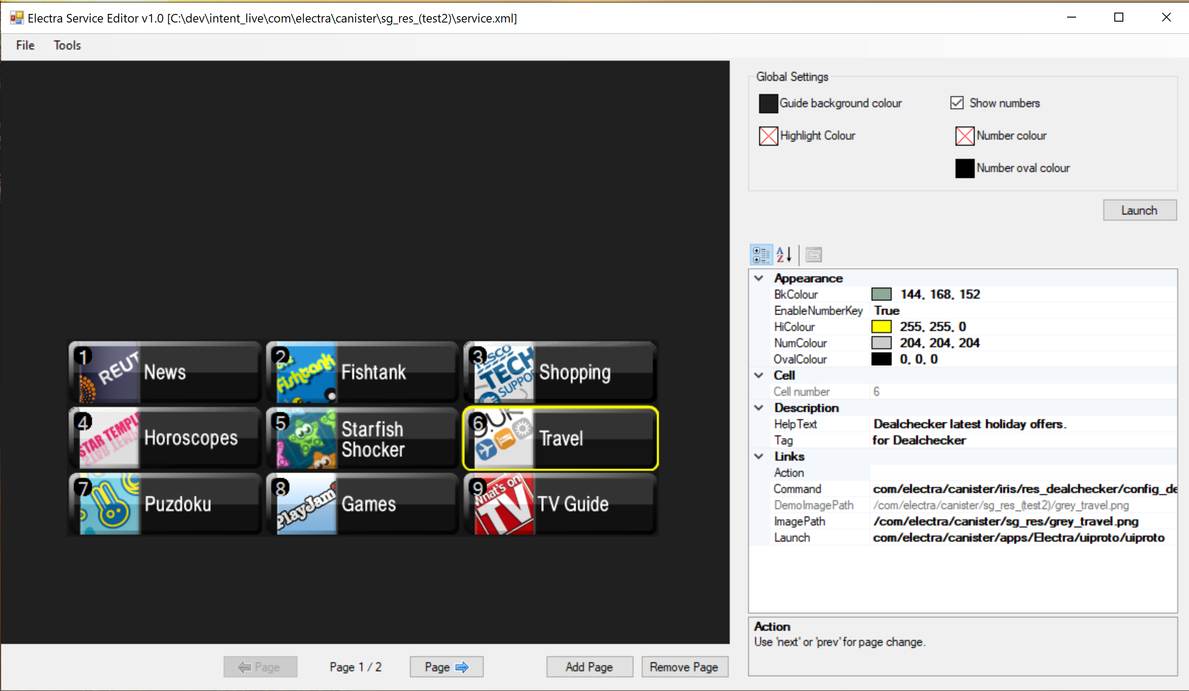
Task: Select the News tile icon
Action: 106,373
